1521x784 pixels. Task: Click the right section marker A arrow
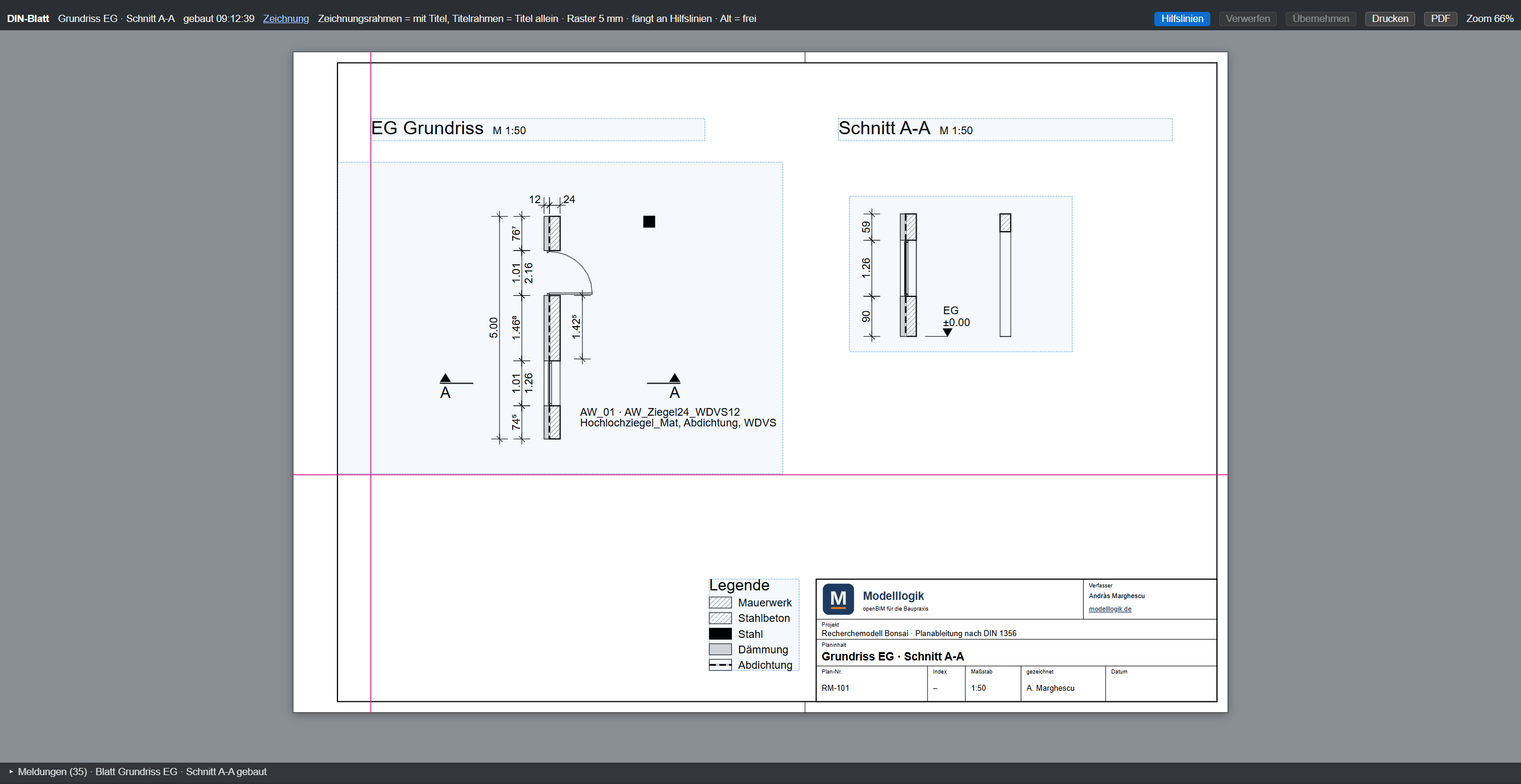click(674, 378)
